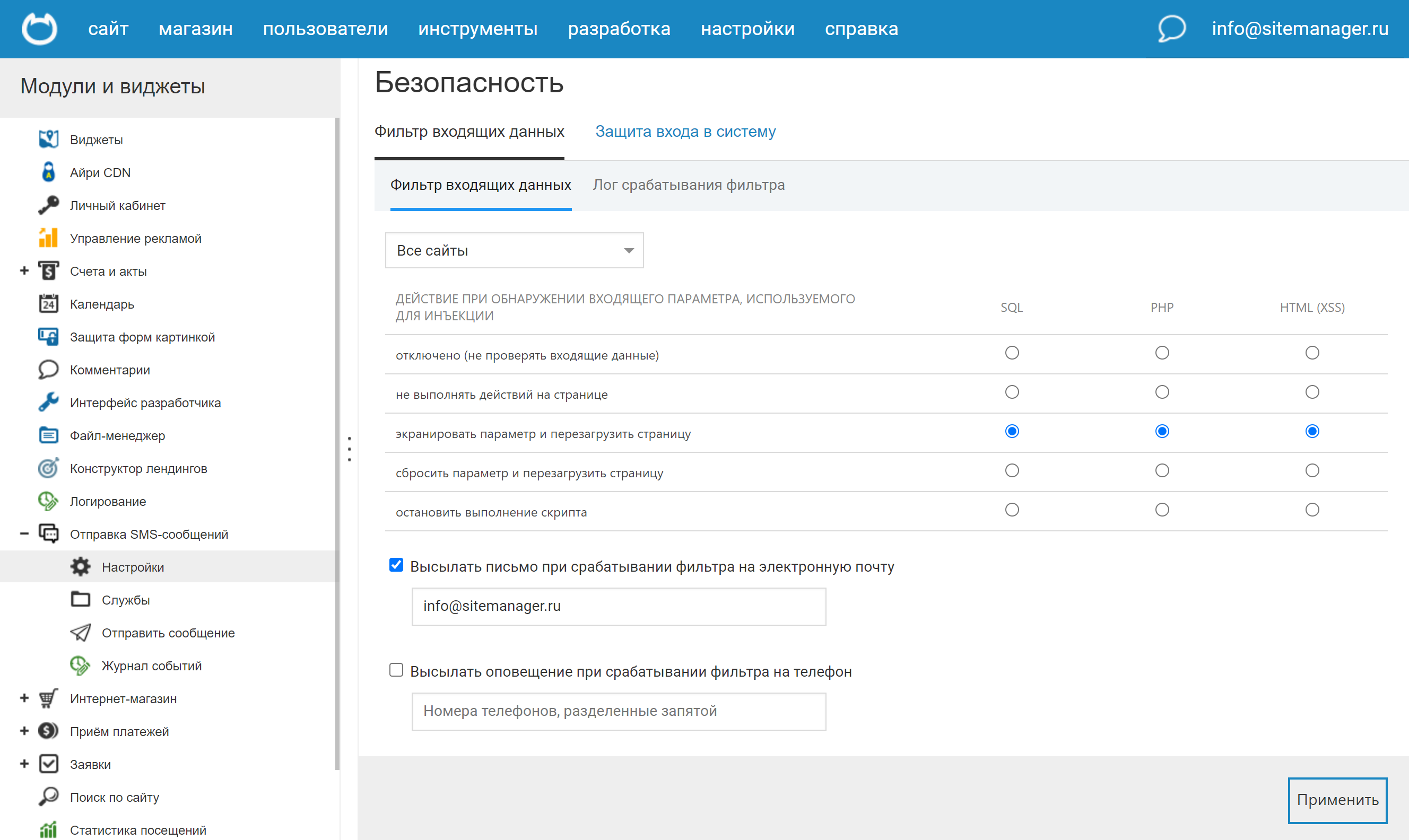Open Лог срабатывания фильтра tab
The image size is (1409, 840).
click(x=689, y=185)
